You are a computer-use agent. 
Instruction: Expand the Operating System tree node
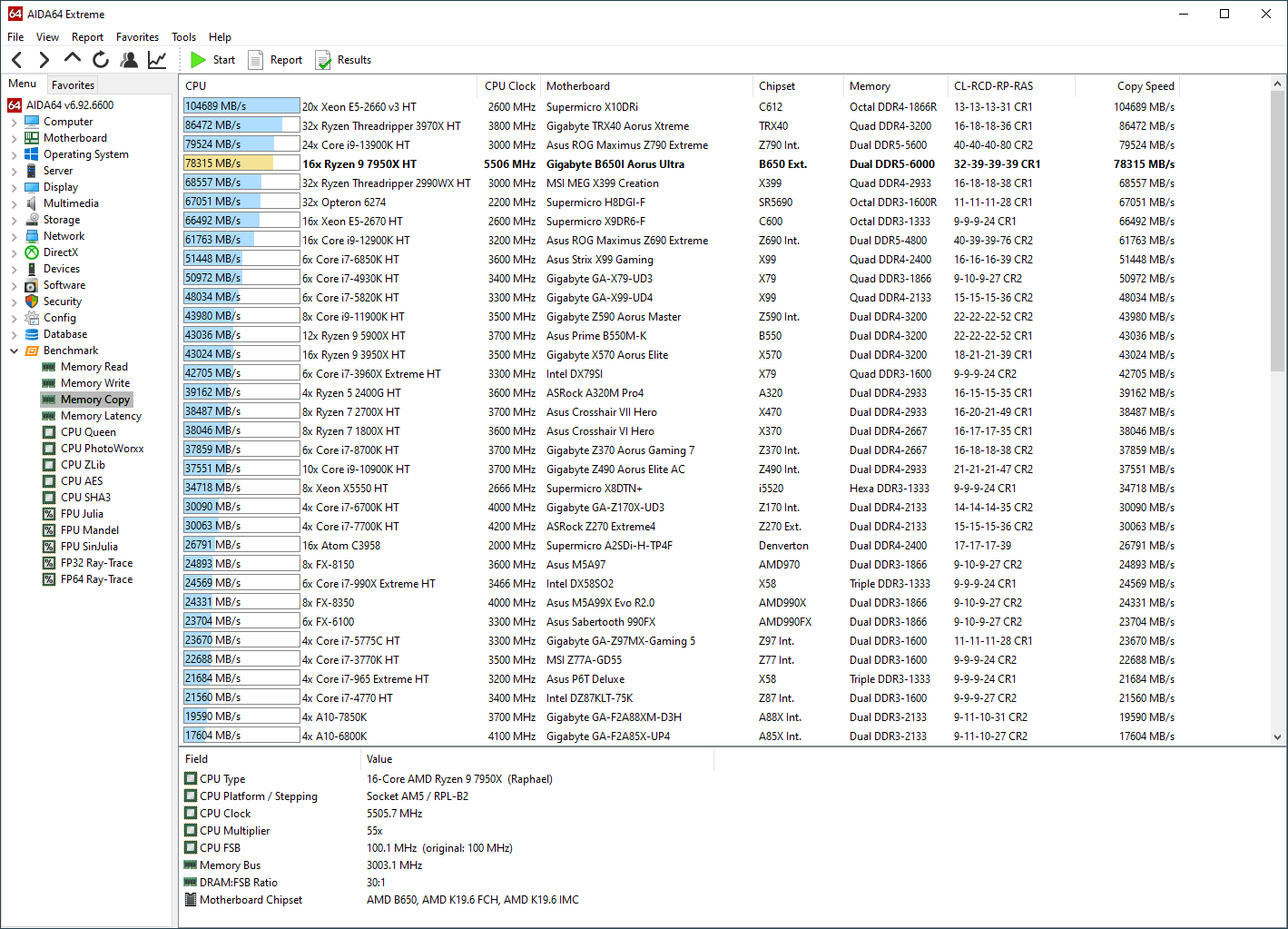(x=14, y=154)
